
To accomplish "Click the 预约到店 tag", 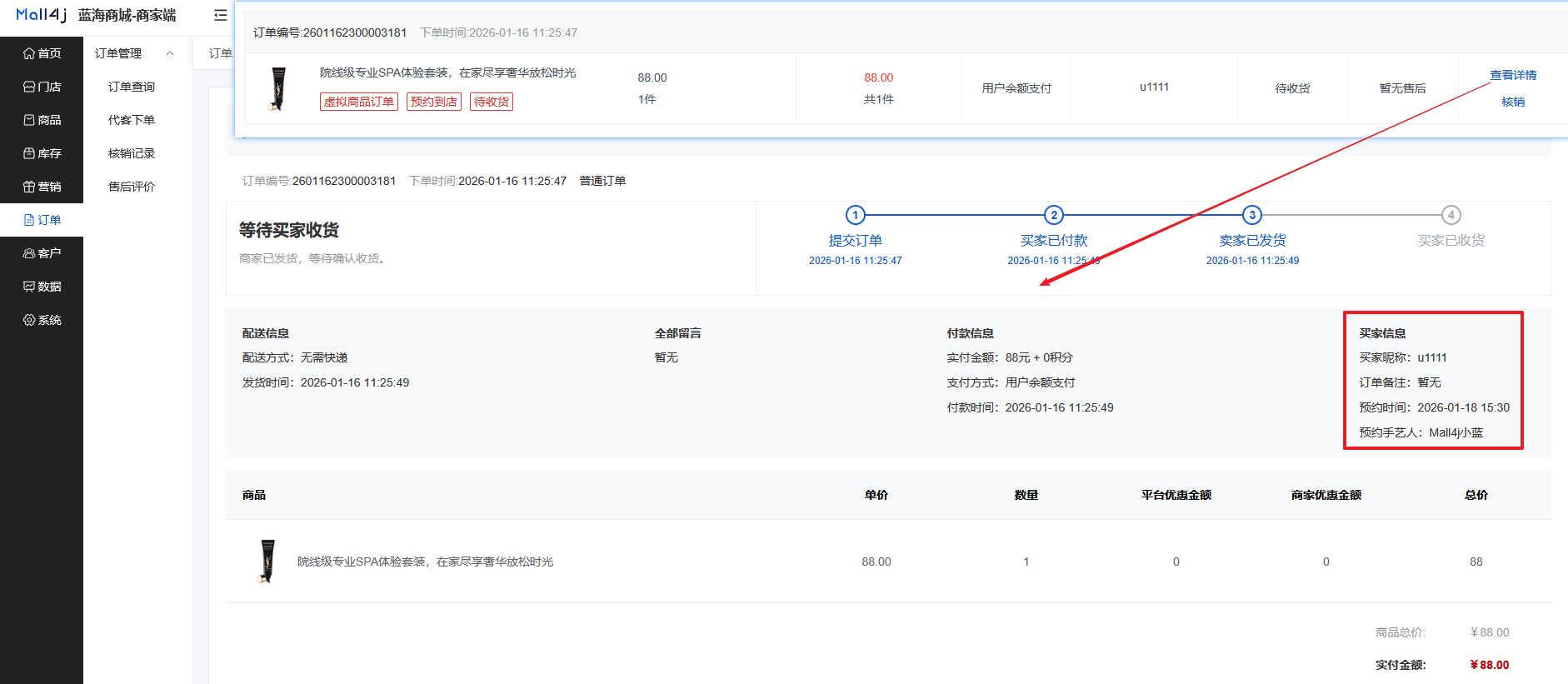I will click(x=434, y=102).
